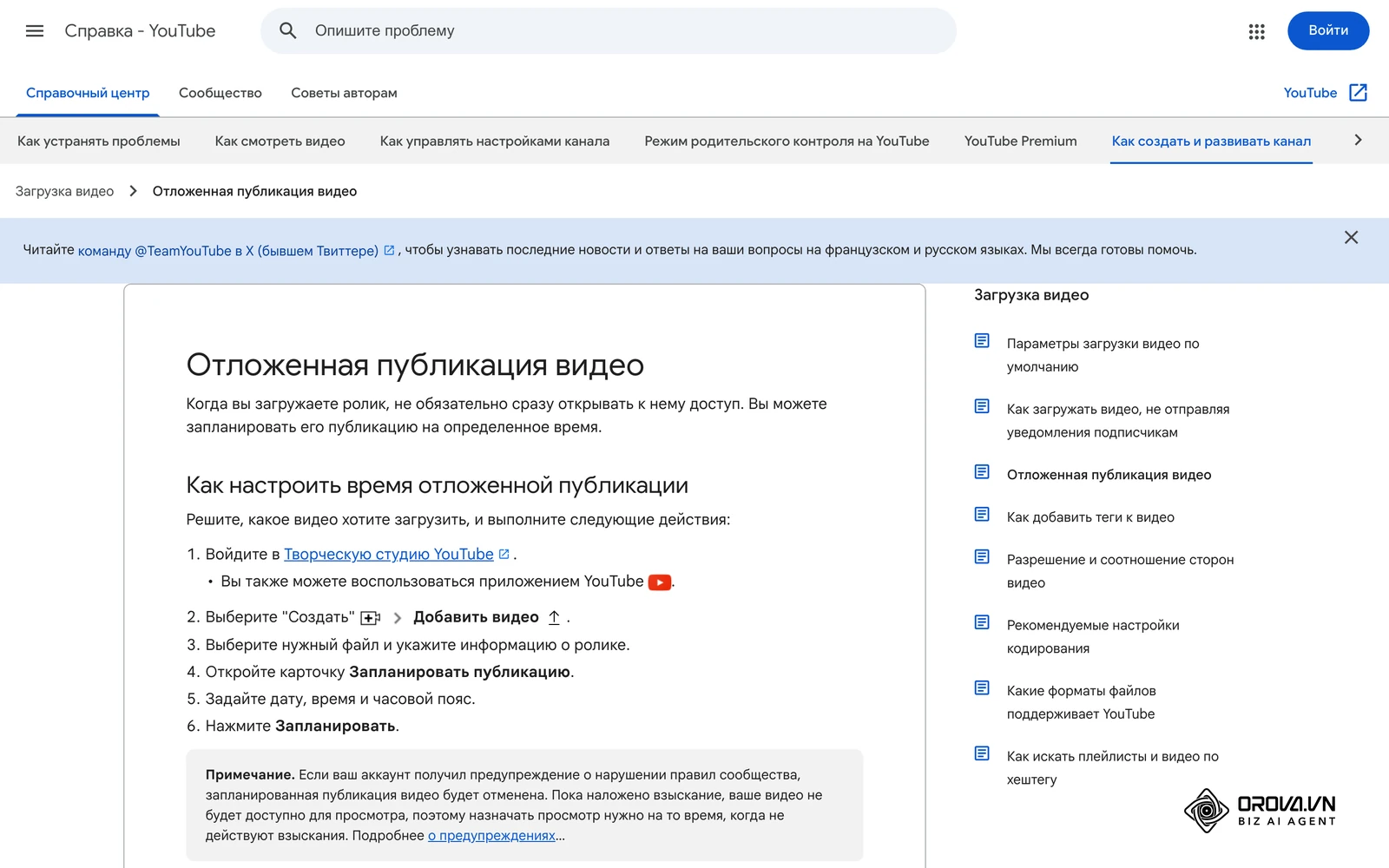
Task: Click the 'YouTube' text link in header
Action: tap(1310, 93)
